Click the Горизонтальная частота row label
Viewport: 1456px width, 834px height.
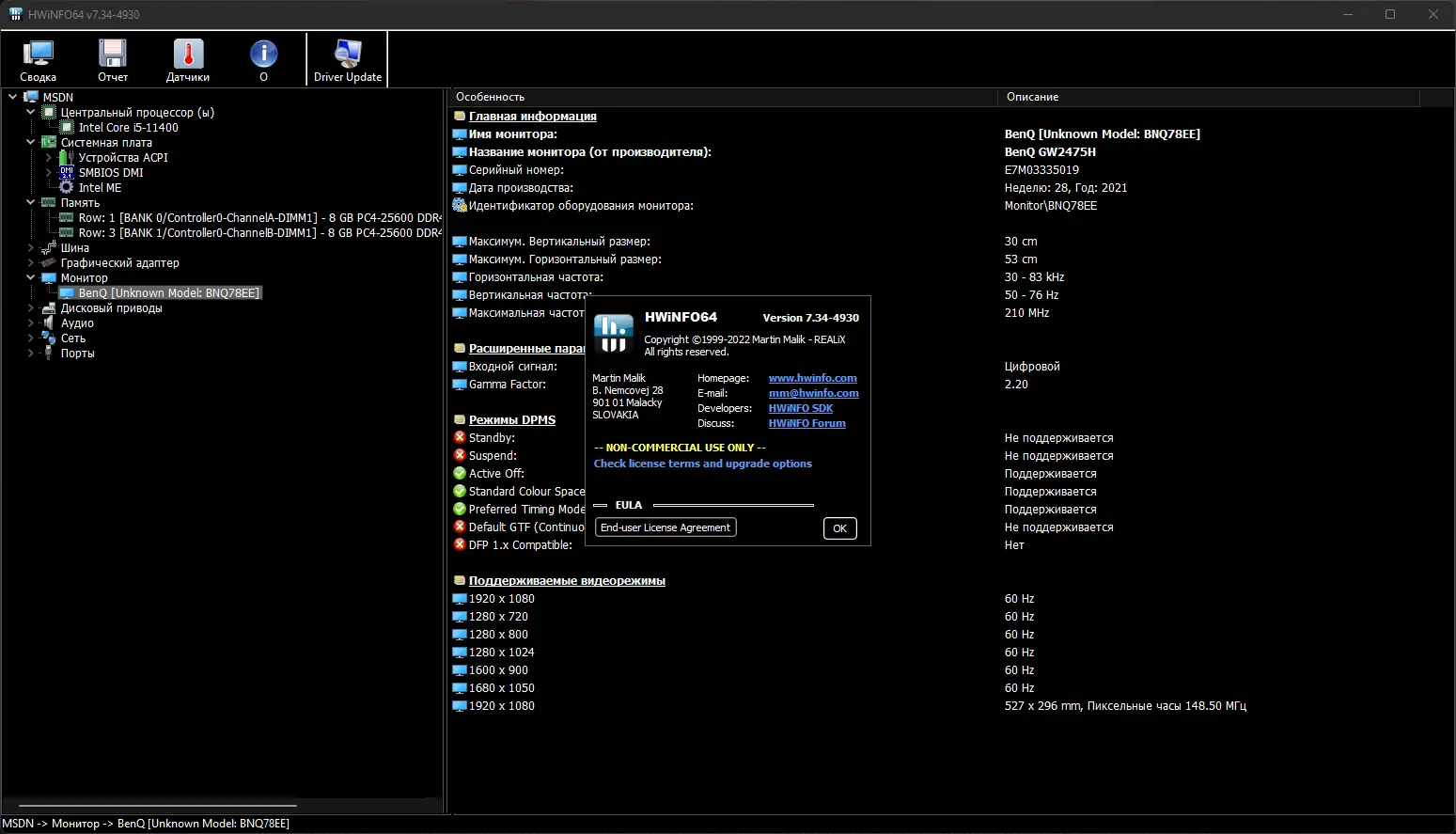pos(536,277)
